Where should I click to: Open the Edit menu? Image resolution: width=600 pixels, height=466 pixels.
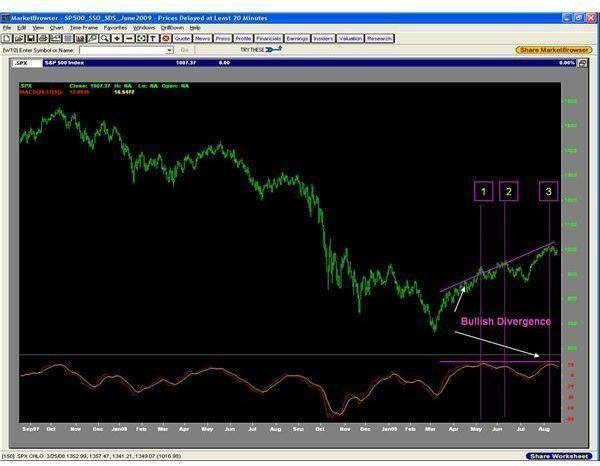(x=21, y=28)
